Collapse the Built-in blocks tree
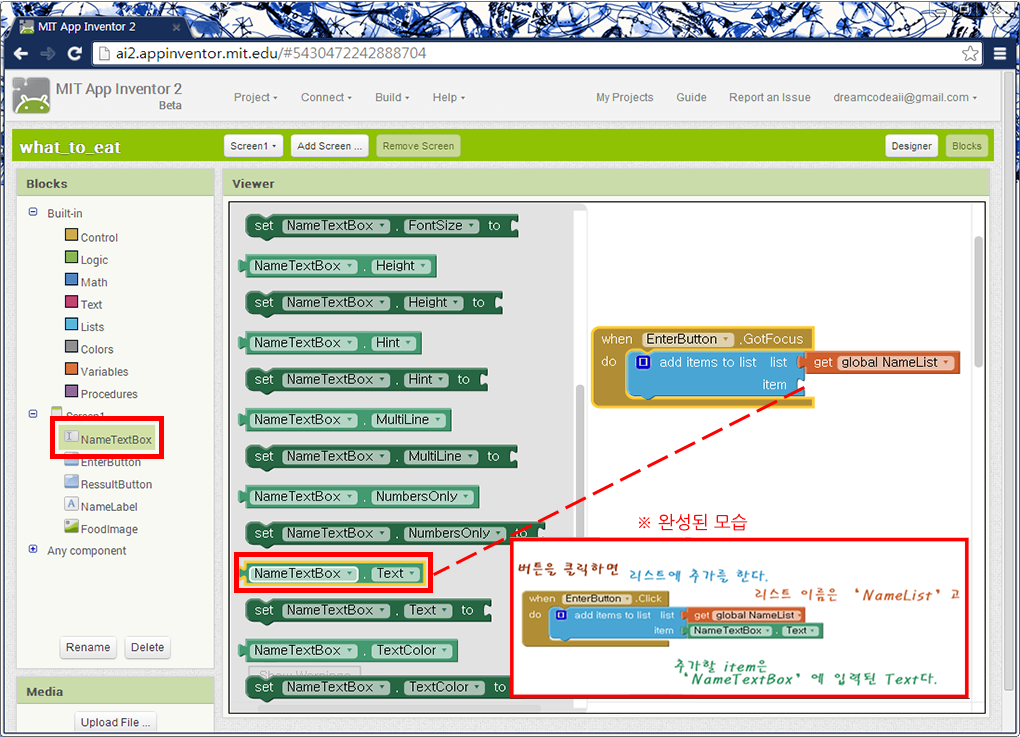This screenshot has height=737, width=1020. point(33,212)
